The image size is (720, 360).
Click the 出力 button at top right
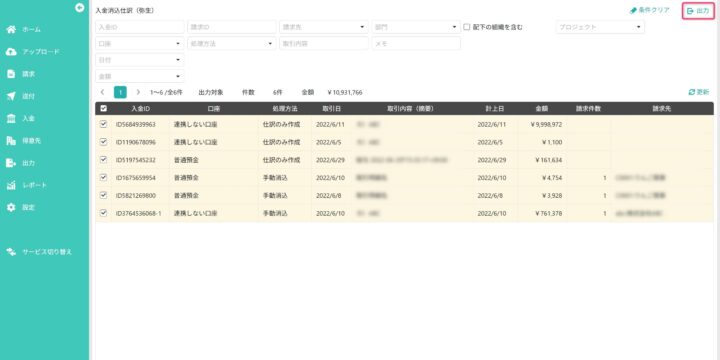coord(698,11)
